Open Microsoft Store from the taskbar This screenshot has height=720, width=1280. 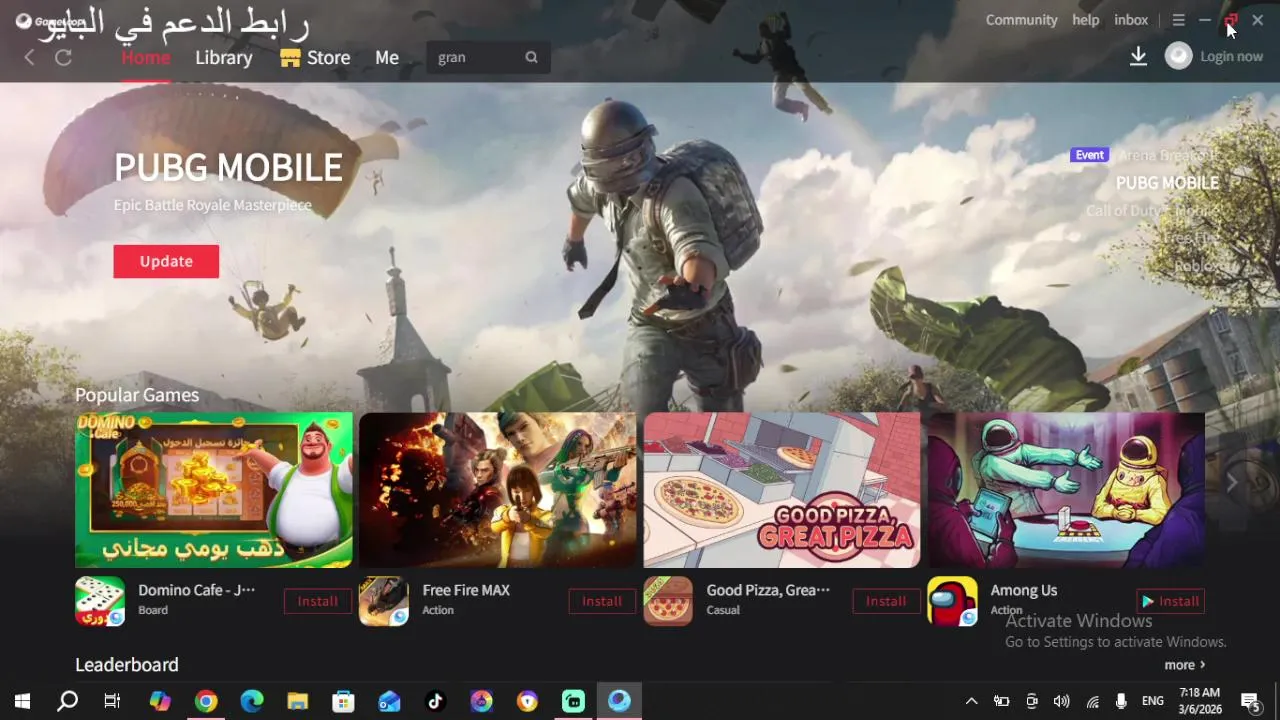pos(343,701)
